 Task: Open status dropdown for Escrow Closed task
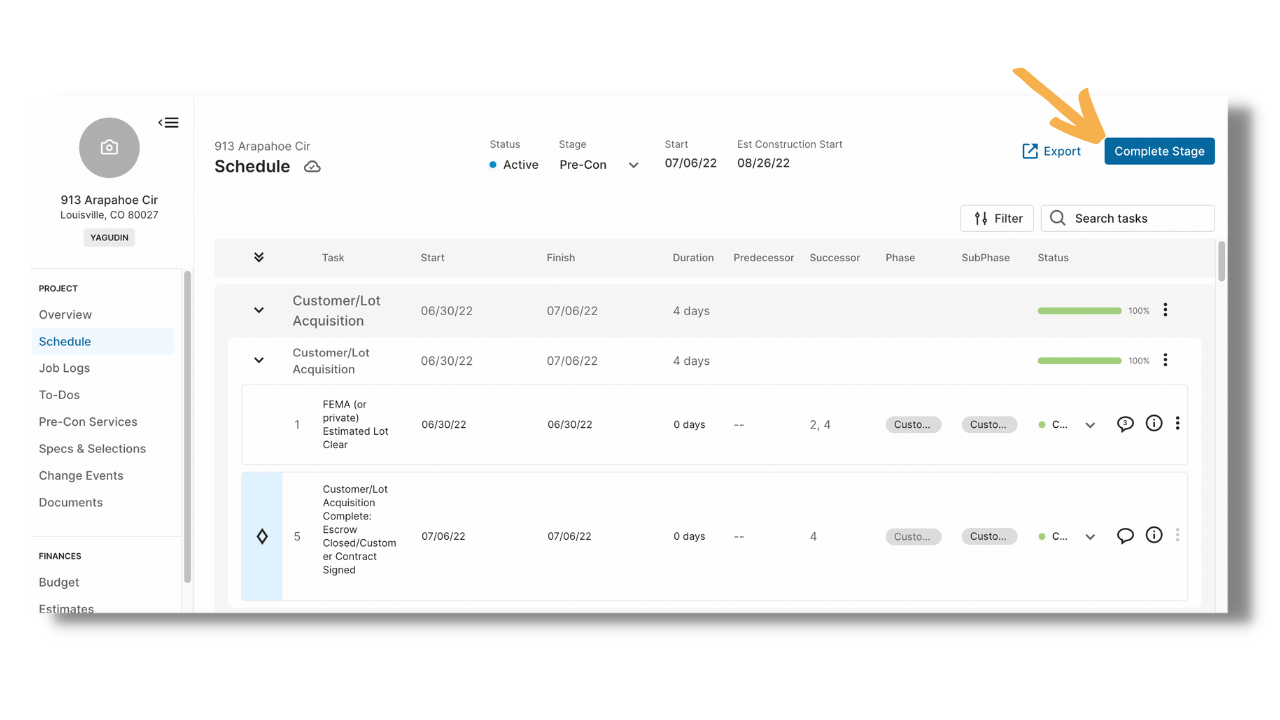pos(1090,537)
